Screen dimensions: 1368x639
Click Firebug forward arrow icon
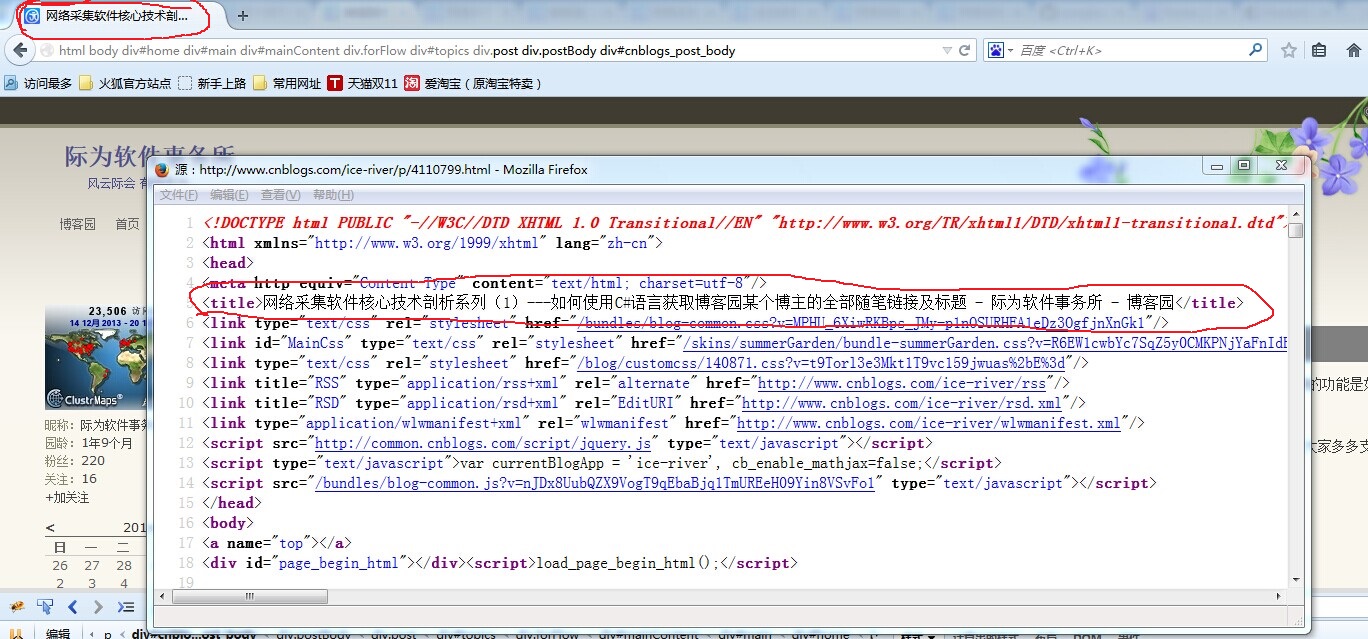click(98, 606)
